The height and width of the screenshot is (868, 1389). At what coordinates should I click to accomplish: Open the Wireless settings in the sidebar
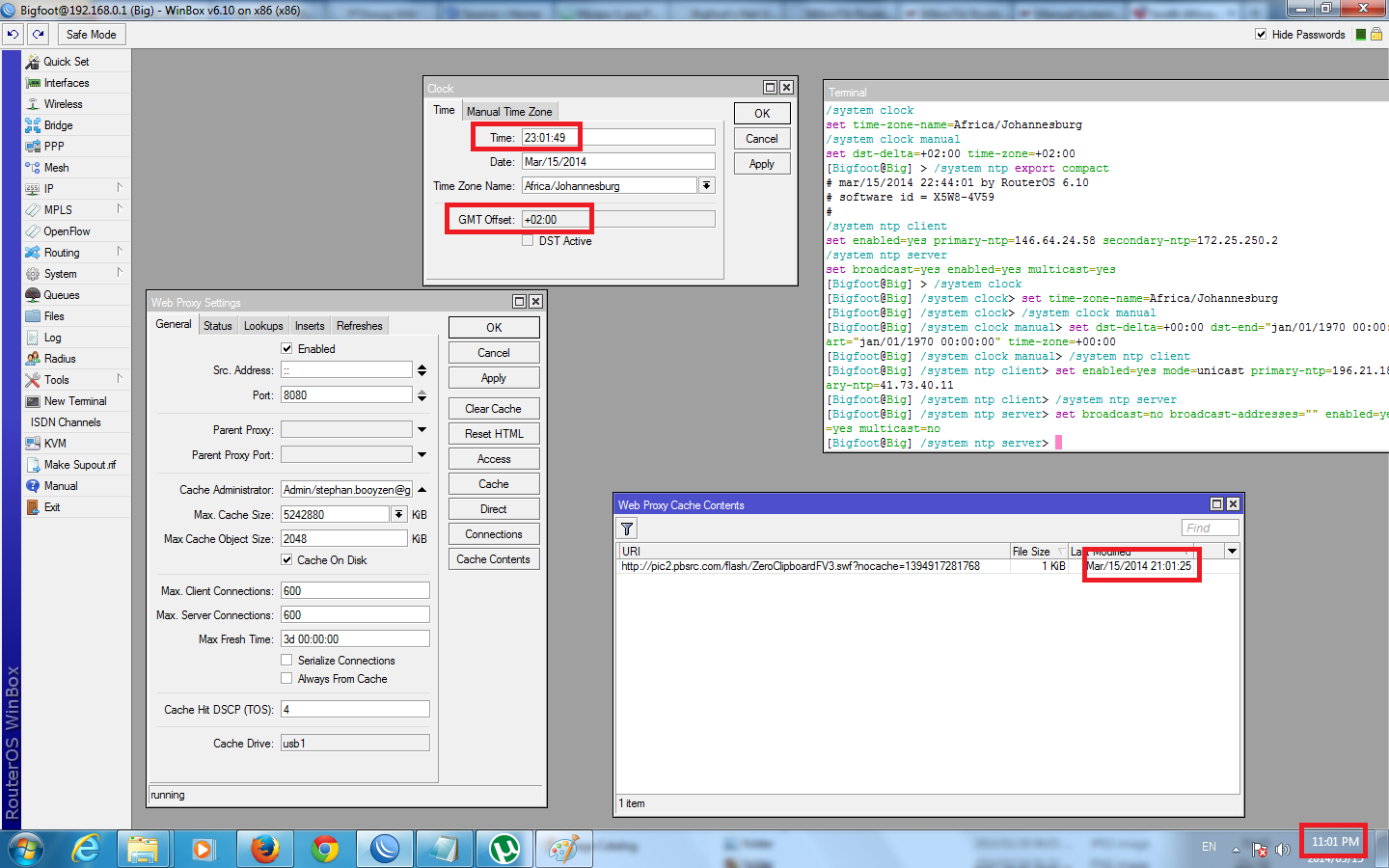[x=60, y=103]
